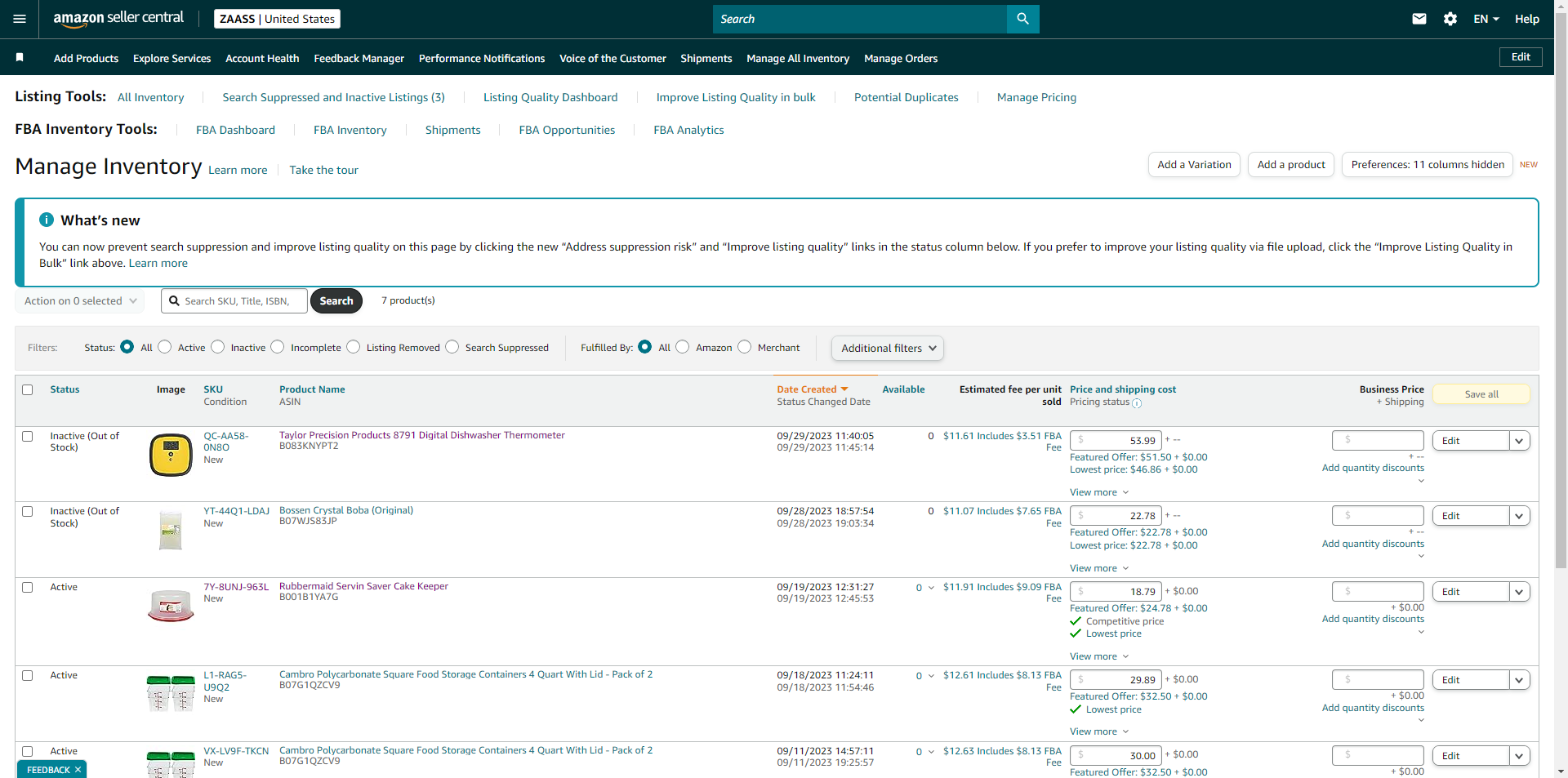The height and width of the screenshot is (778, 1568).
Task: Click the 53.99 price input field
Action: tap(1116, 441)
